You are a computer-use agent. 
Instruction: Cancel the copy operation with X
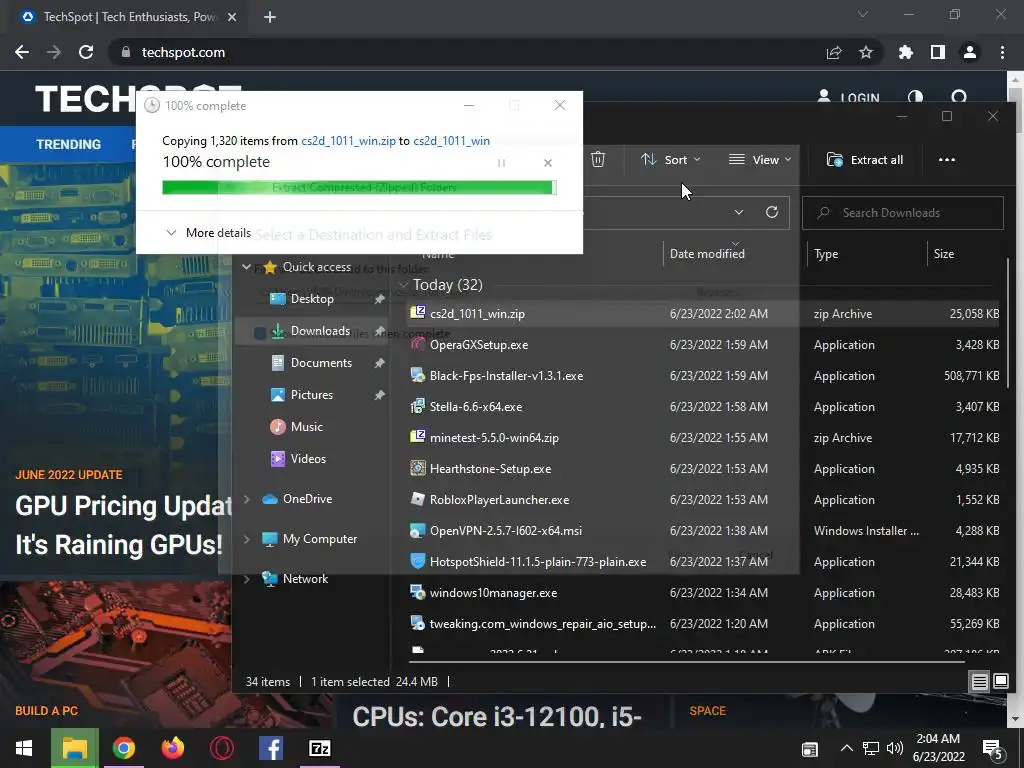point(548,163)
